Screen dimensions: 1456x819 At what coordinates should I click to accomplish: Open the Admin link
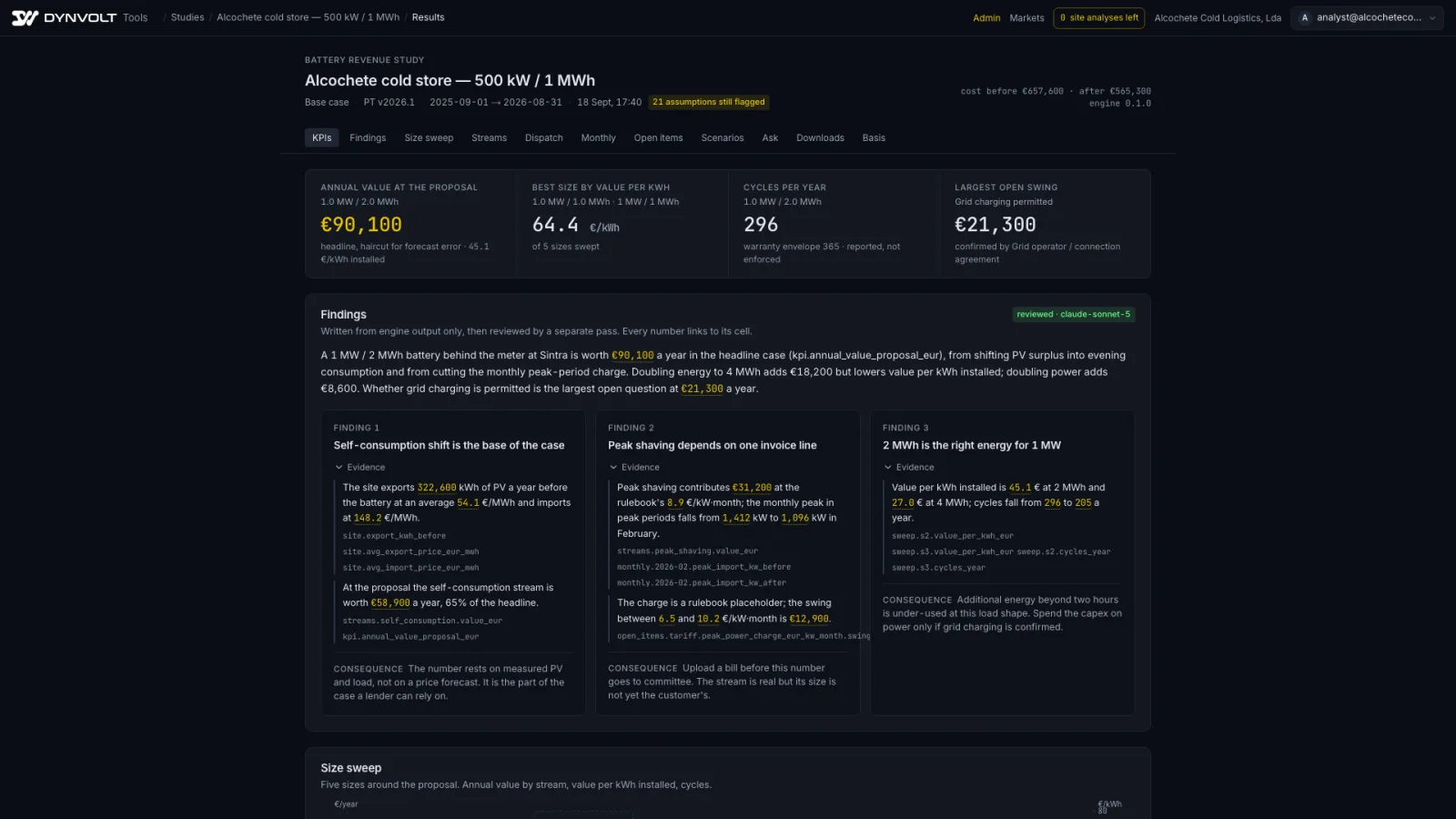(x=986, y=18)
